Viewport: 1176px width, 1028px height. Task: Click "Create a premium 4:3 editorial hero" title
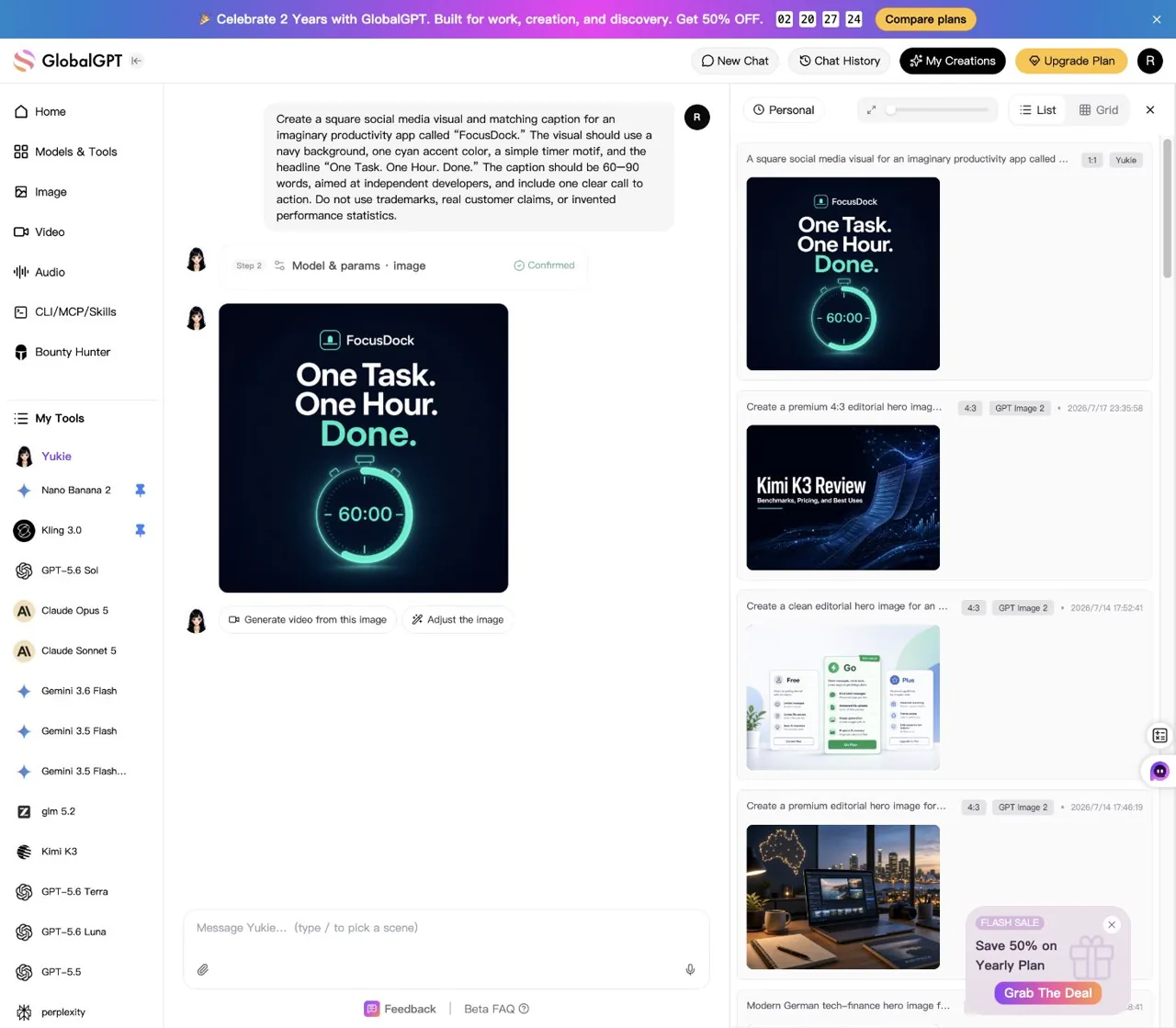point(843,407)
